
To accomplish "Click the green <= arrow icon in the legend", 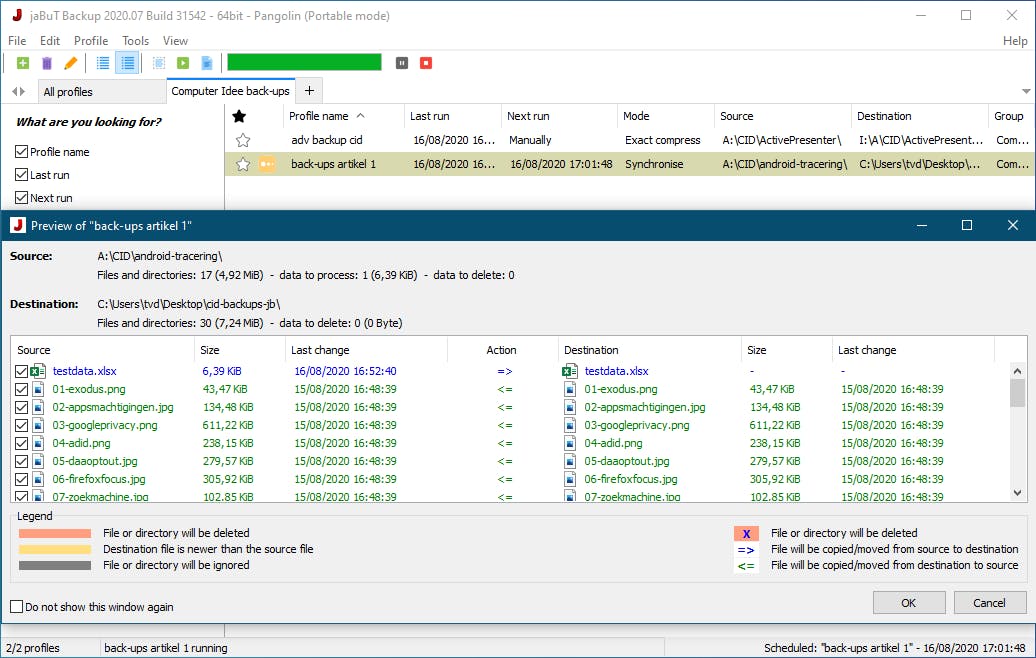I will (746, 566).
